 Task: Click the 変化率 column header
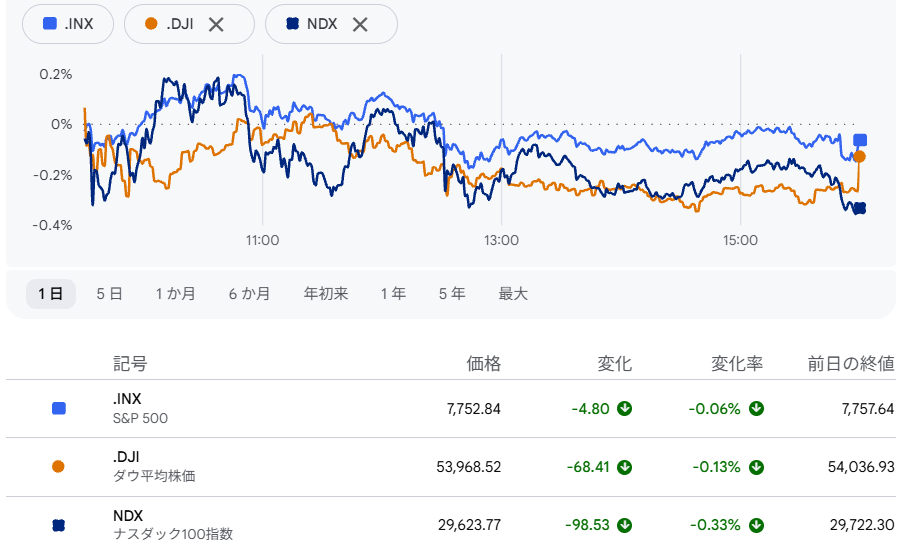coord(737,364)
